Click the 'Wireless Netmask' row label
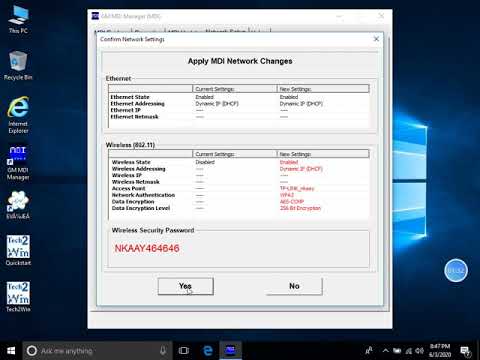 (x=136, y=182)
